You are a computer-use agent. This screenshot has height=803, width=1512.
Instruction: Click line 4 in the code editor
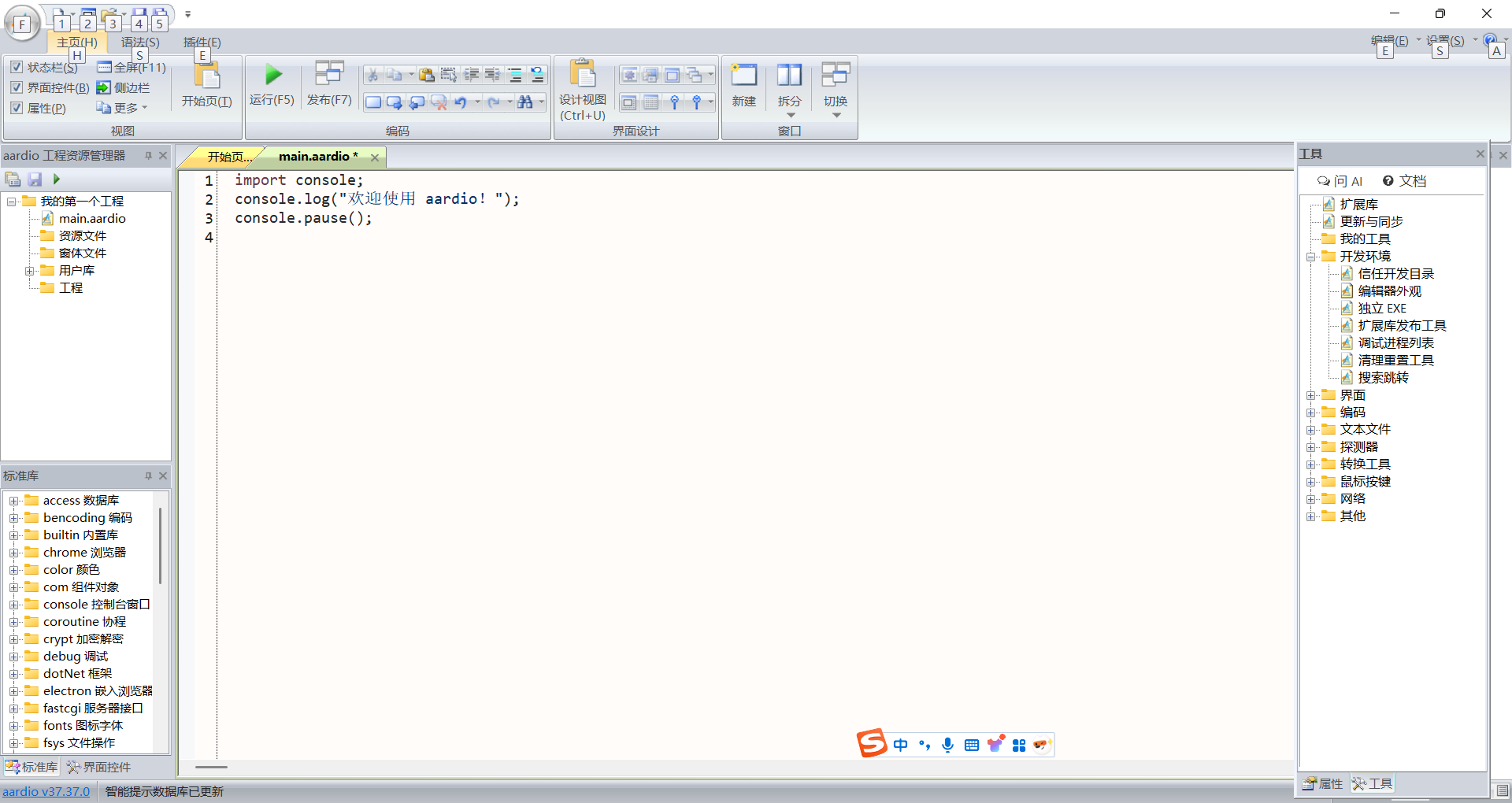pyautogui.click(x=756, y=237)
